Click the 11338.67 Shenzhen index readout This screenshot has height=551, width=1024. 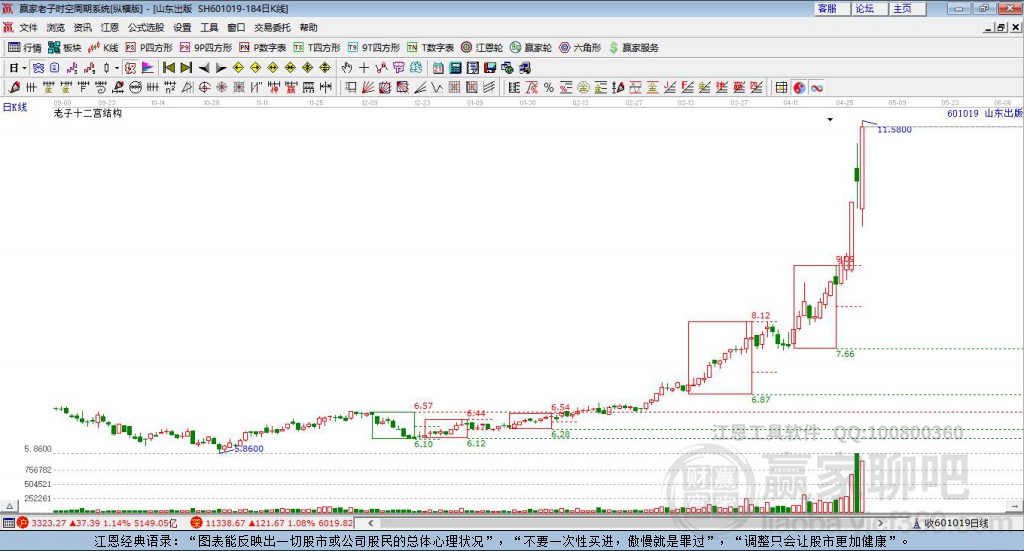click(x=225, y=523)
